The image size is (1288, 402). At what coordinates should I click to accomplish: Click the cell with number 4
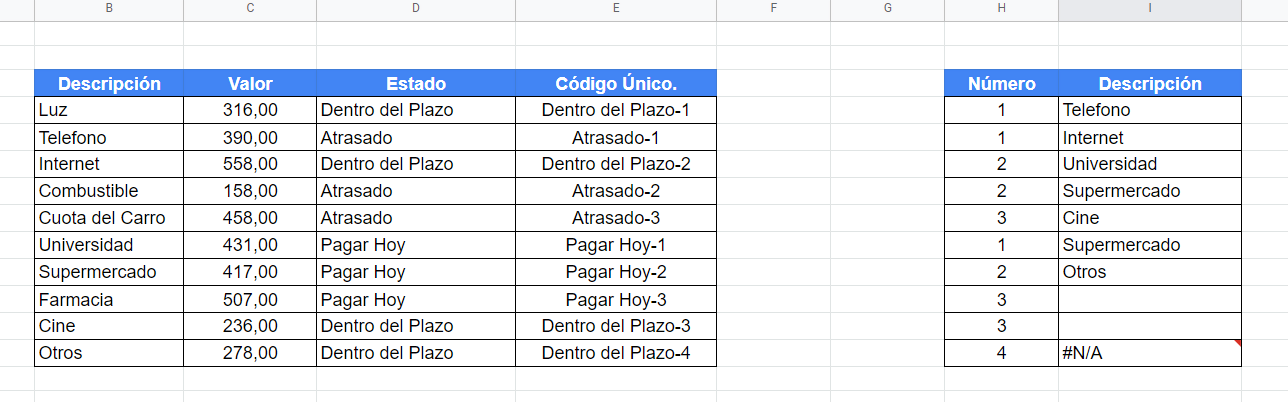[x=1002, y=353]
